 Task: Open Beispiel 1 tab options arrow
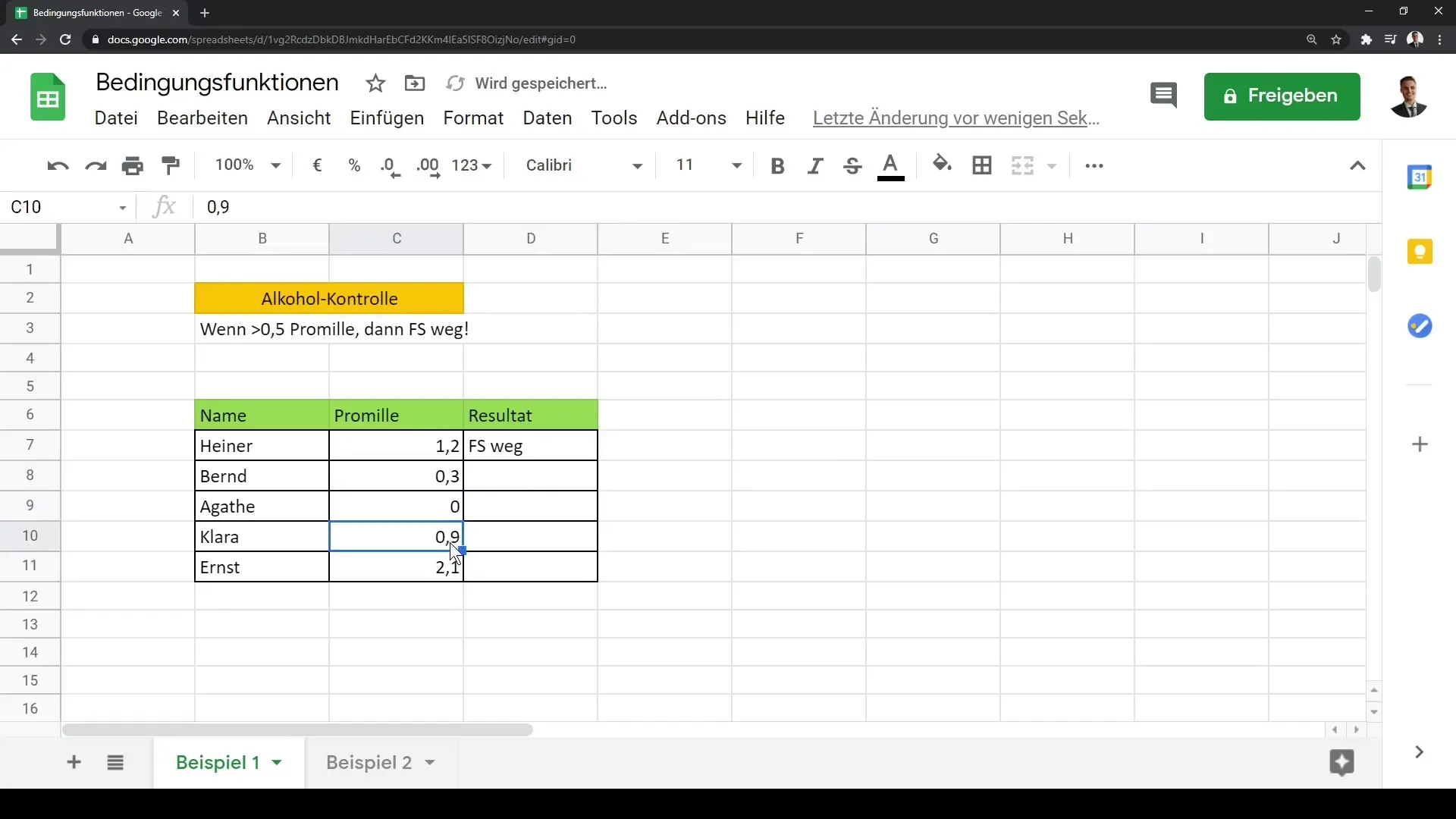click(277, 763)
